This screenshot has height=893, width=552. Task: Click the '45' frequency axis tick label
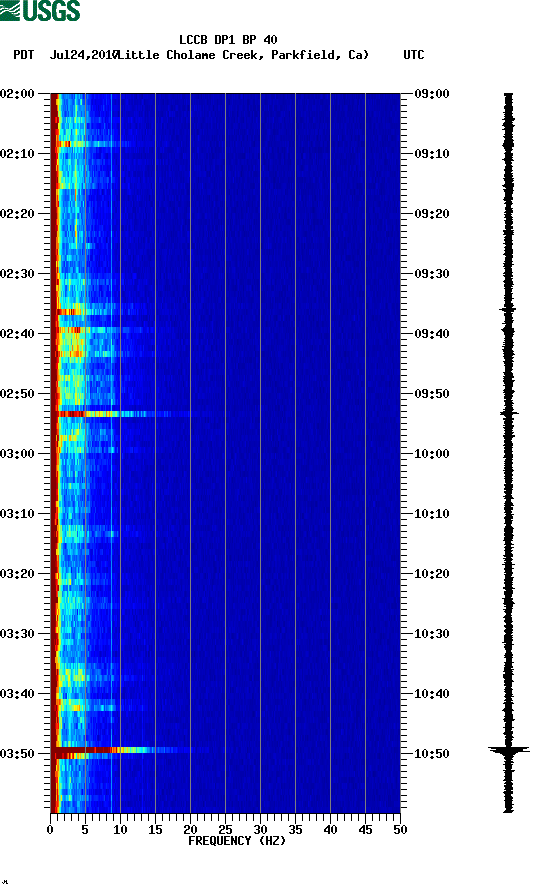pos(365,830)
